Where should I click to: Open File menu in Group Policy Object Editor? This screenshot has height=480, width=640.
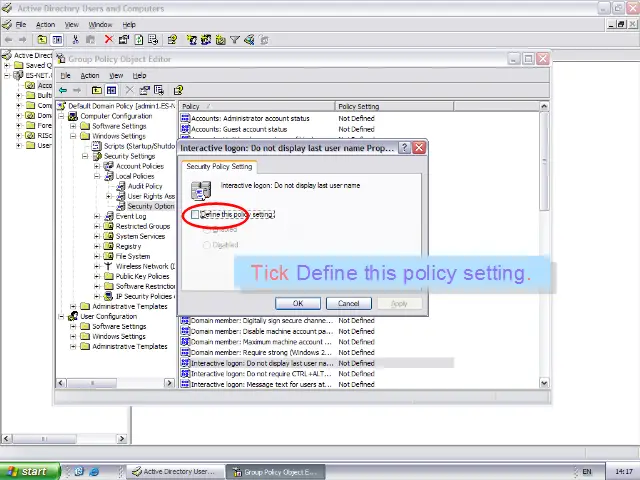65,76
